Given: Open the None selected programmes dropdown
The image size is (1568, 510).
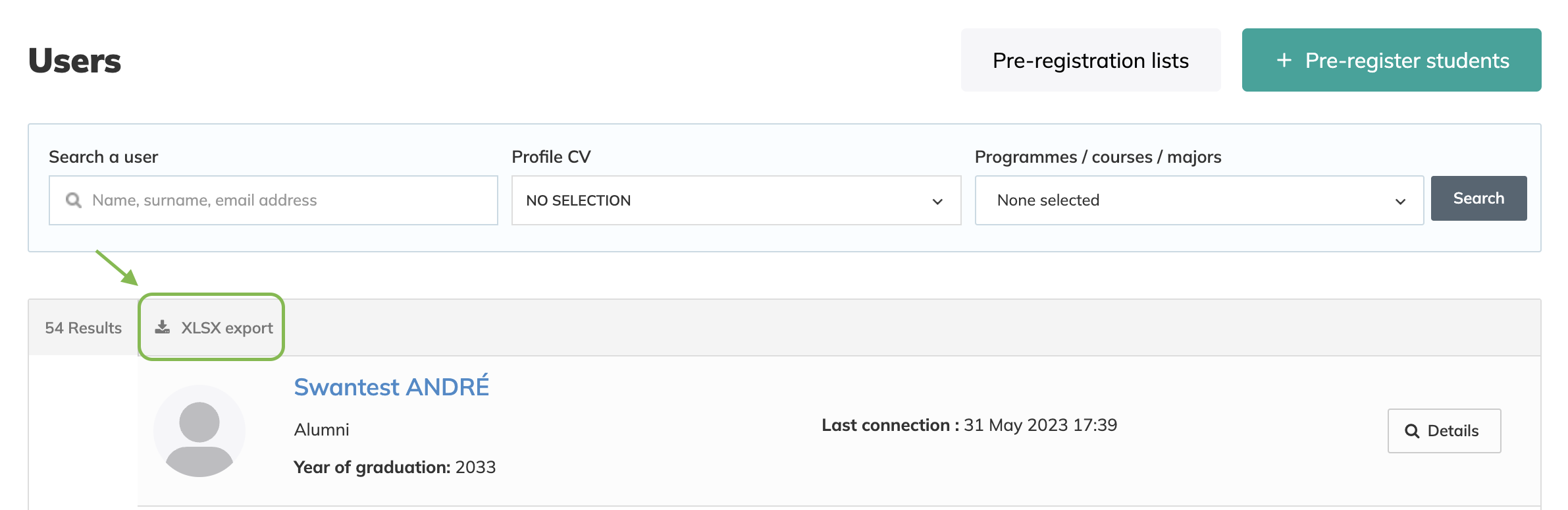Looking at the screenshot, I should (1199, 200).
